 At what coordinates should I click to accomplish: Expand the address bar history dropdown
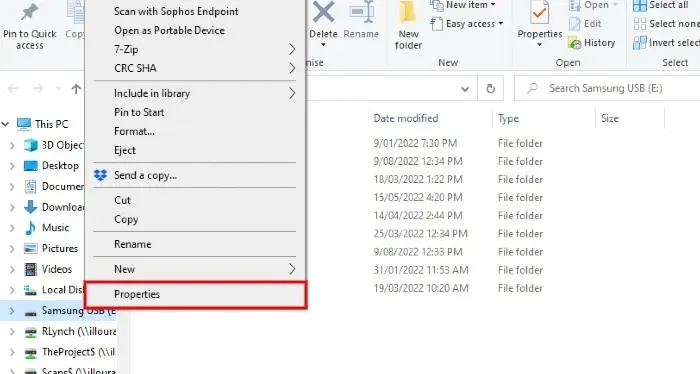tap(465, 89)
